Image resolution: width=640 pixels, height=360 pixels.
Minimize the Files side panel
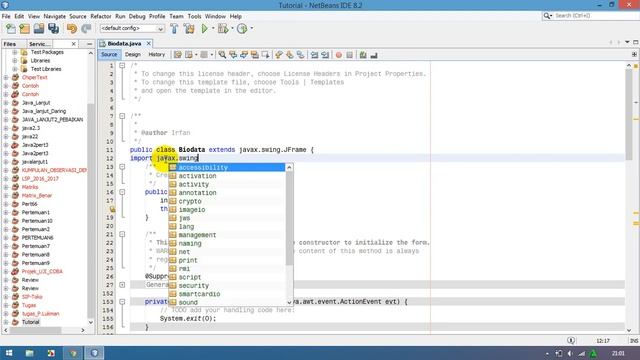89,44
